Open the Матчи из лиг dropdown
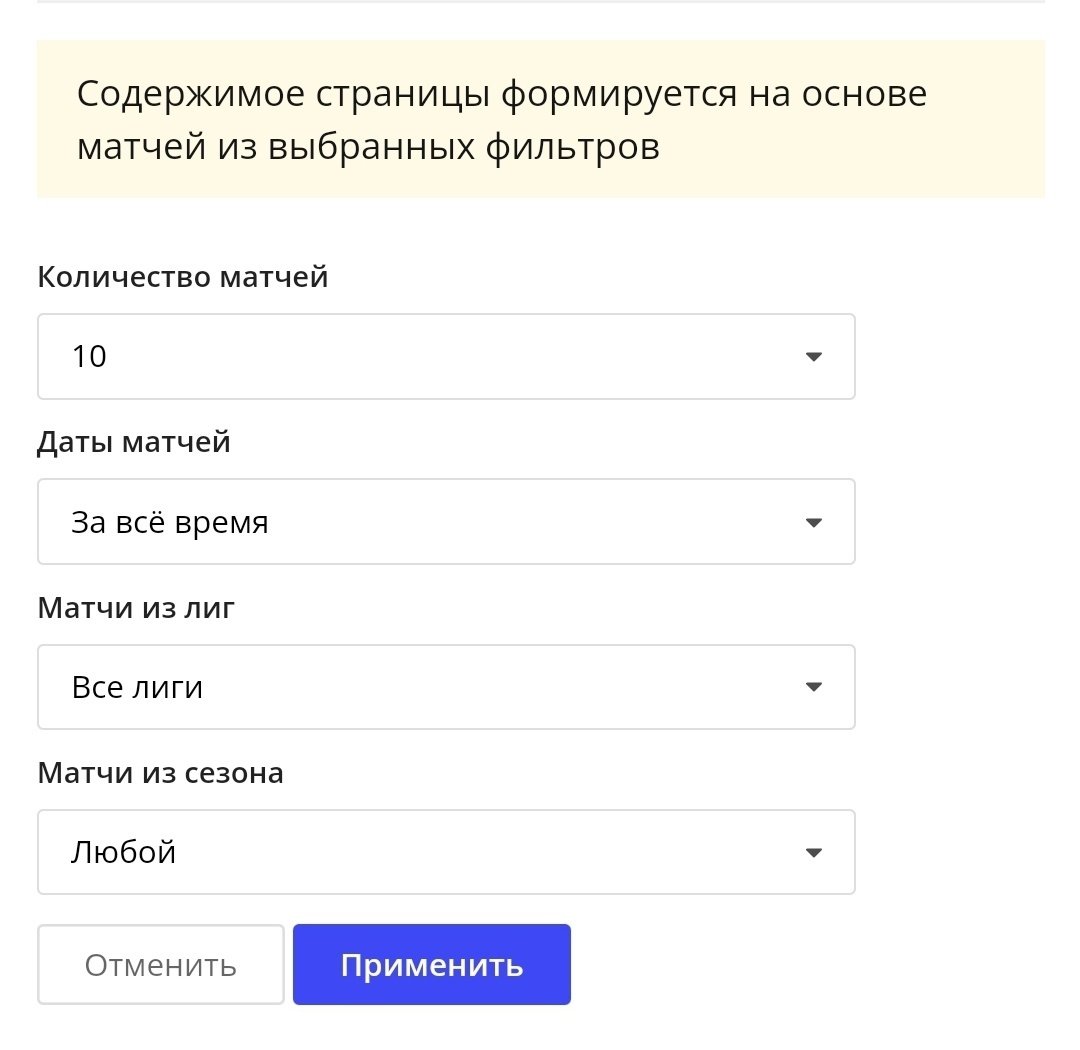The width and height of the screenshot is (1080, 1050). [445, 687]
